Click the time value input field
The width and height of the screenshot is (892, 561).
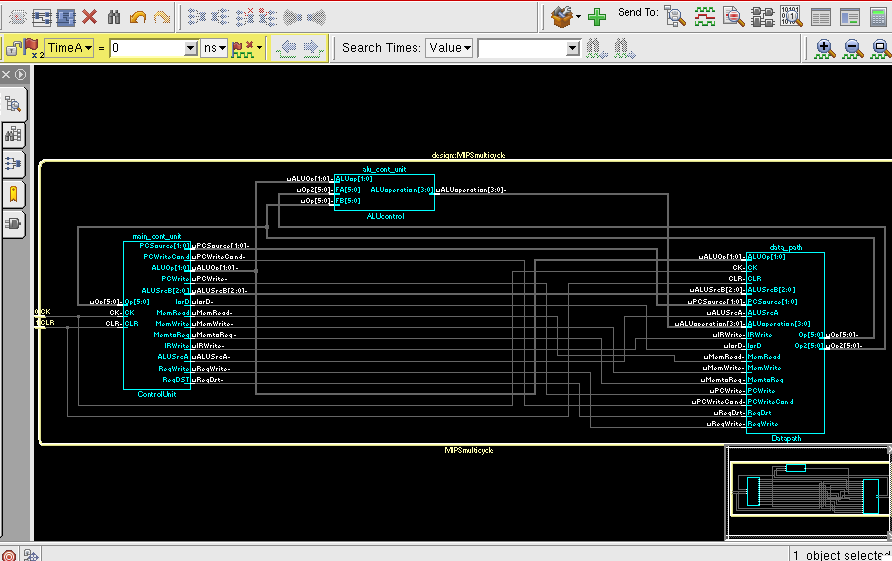147,48
